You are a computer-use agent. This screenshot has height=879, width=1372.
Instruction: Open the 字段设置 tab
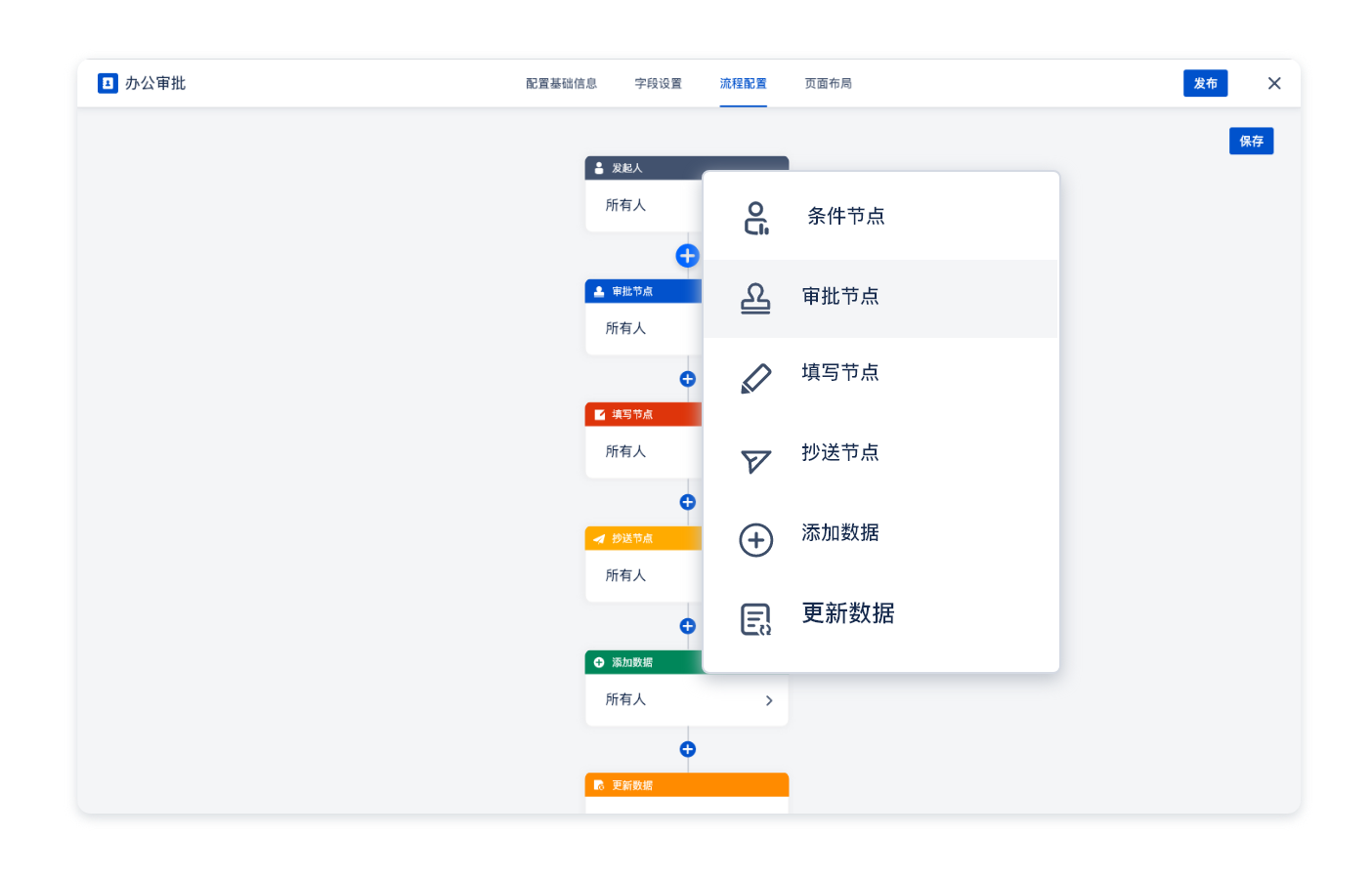pos(658,84)
